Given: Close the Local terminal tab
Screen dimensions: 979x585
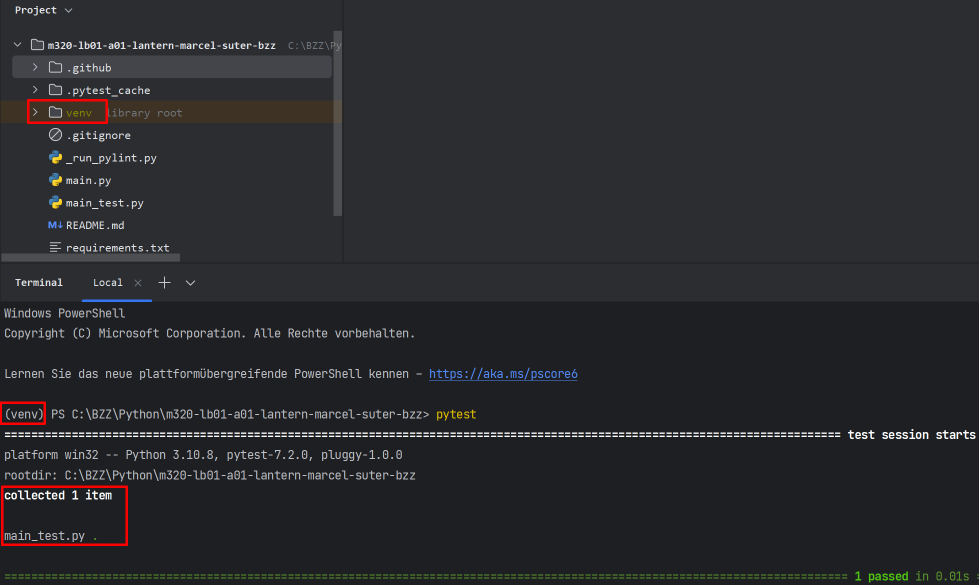Looking at the screenshot, I should click(138, 283).
